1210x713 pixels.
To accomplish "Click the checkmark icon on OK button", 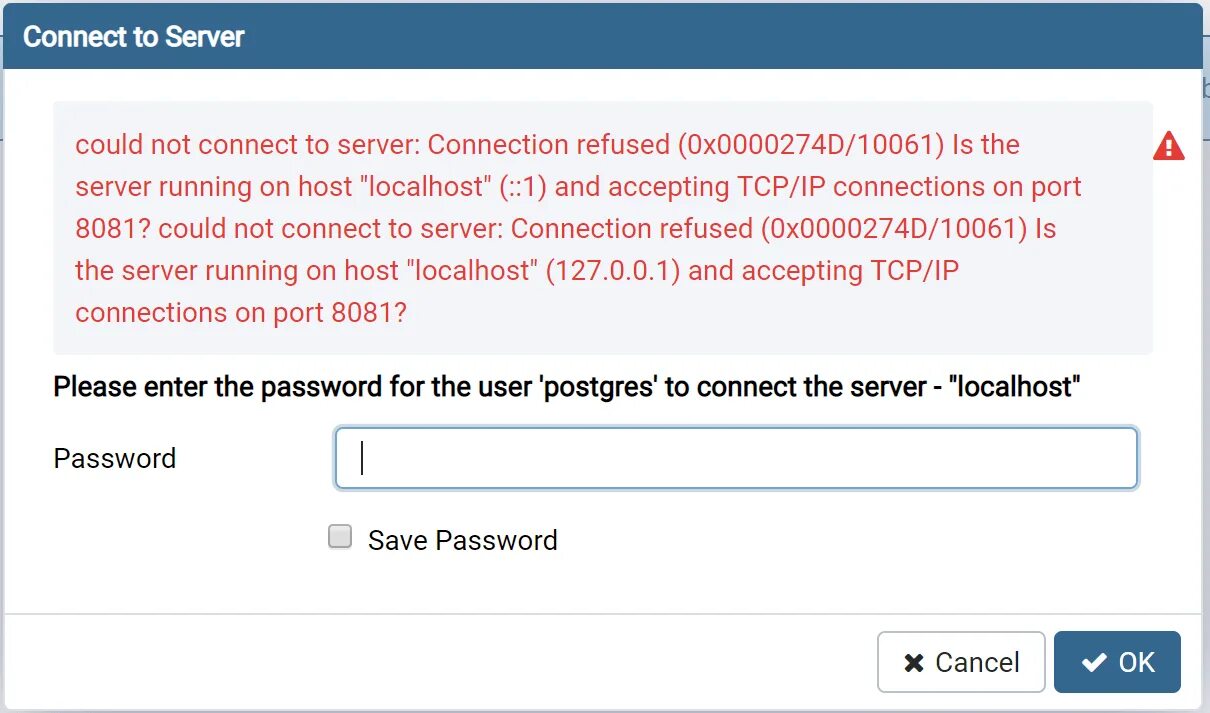I will pos(1094,662).
